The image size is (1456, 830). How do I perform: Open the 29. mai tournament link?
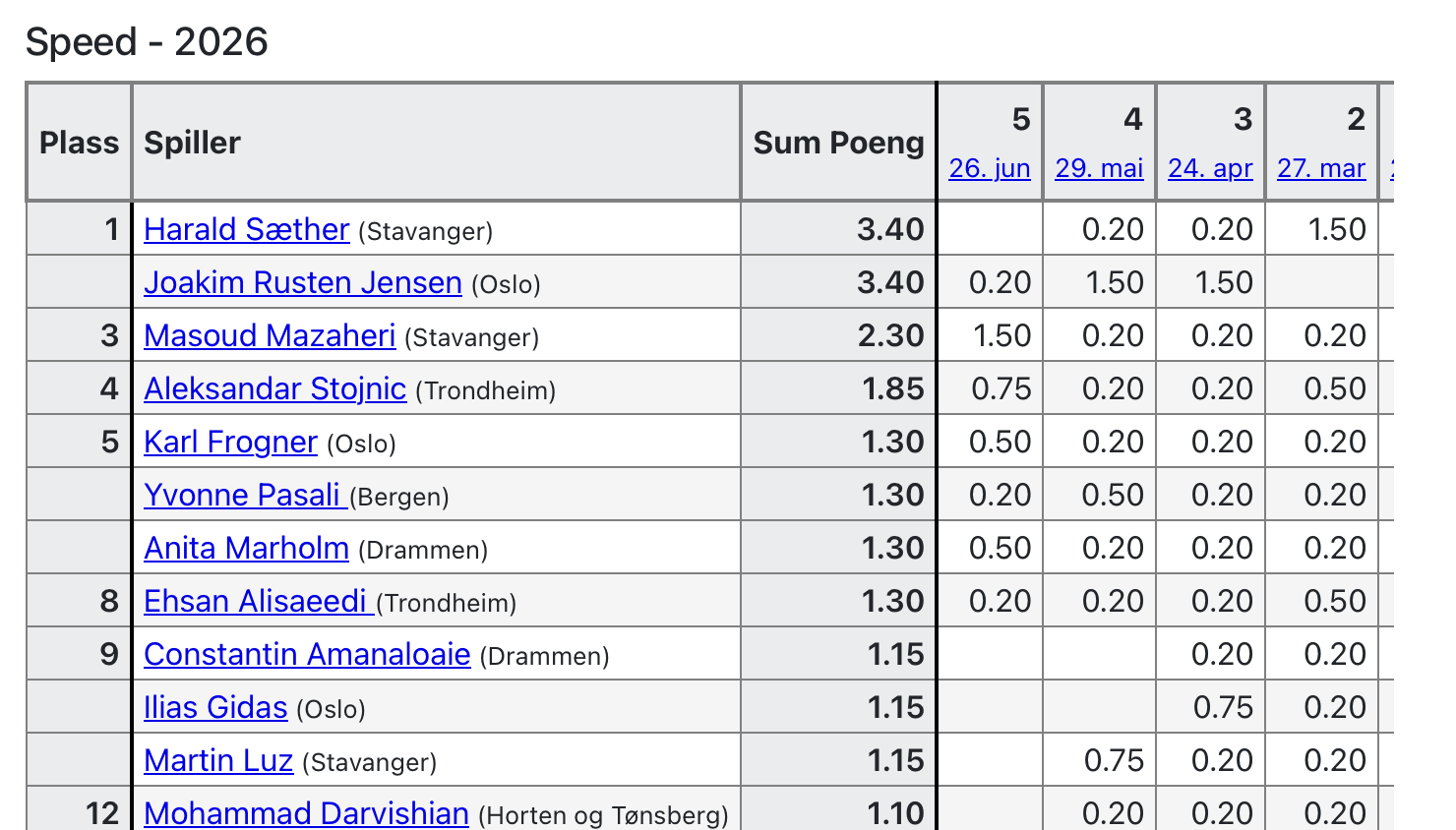1100,168
